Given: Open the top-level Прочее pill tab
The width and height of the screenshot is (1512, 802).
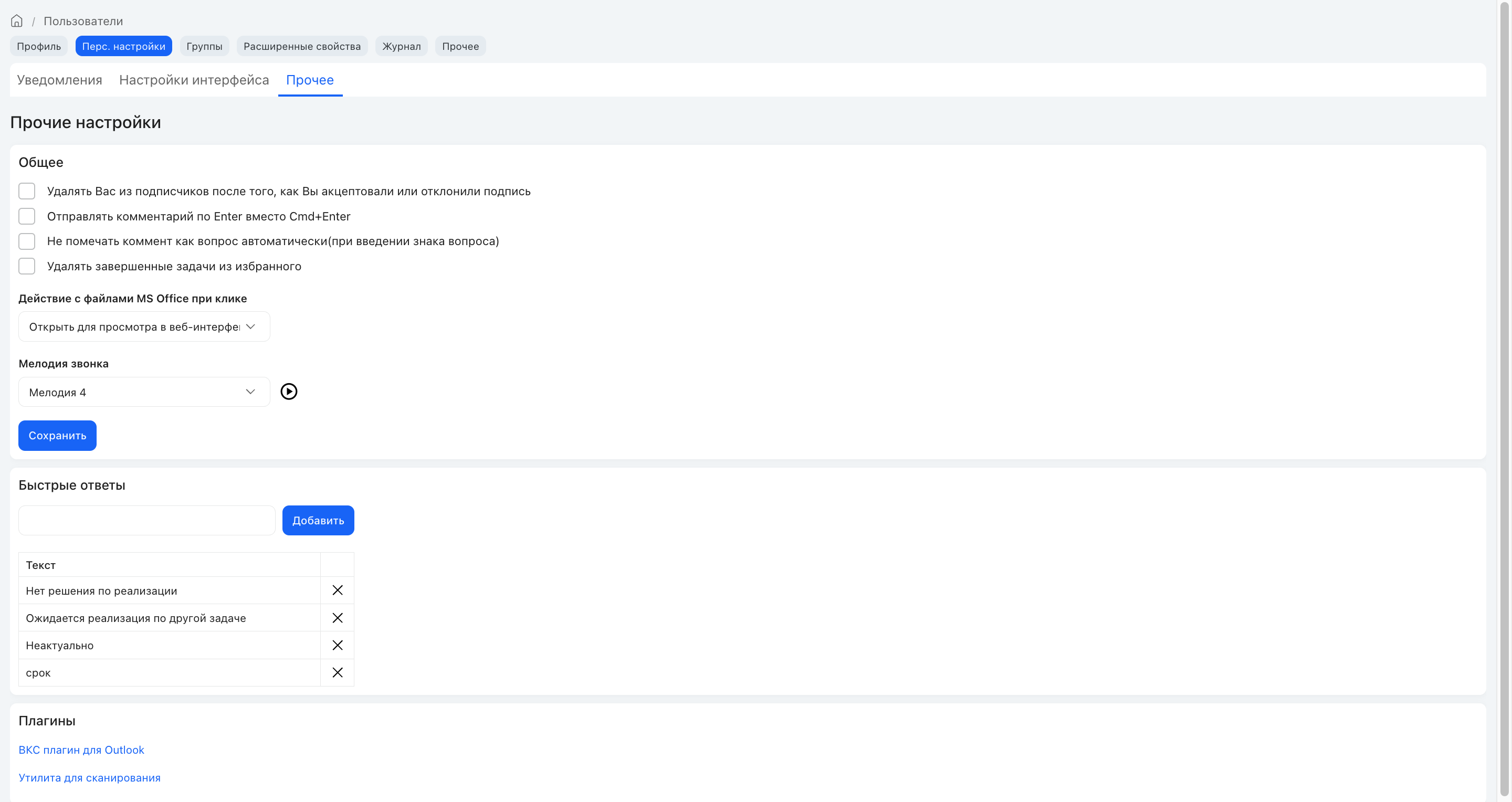Looking at the screenshot, I should pos(460,46).
